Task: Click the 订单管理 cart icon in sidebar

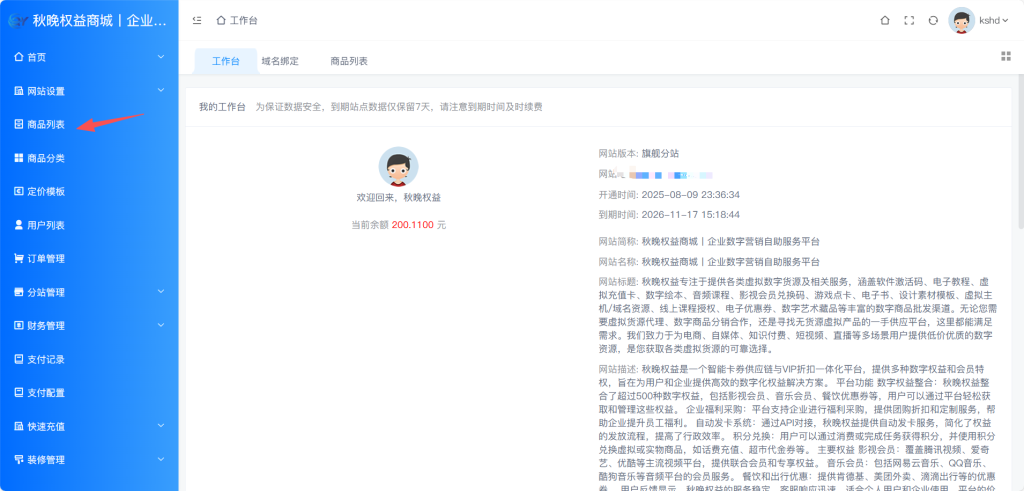Action: tap(19, 258)
